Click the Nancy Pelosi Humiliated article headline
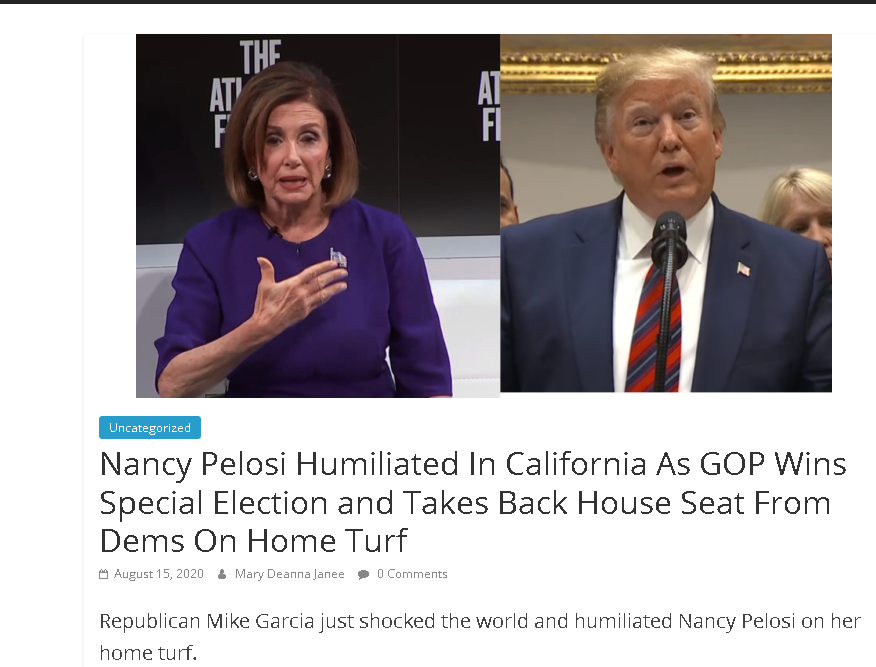876x667 pixels. pyautogui.click(x=472, y=502)
